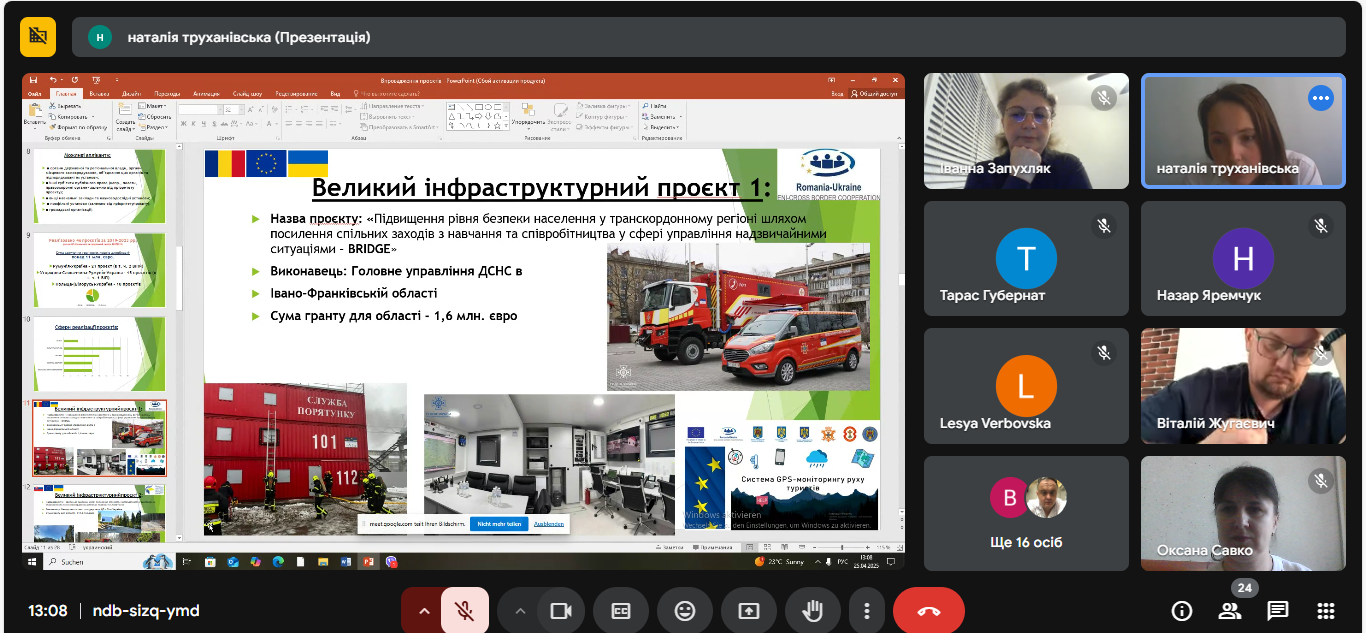The width and height of the screenshot is (1366, 633).
Task: Select Оксана Савко video tile
Action: click(1243, 514)
